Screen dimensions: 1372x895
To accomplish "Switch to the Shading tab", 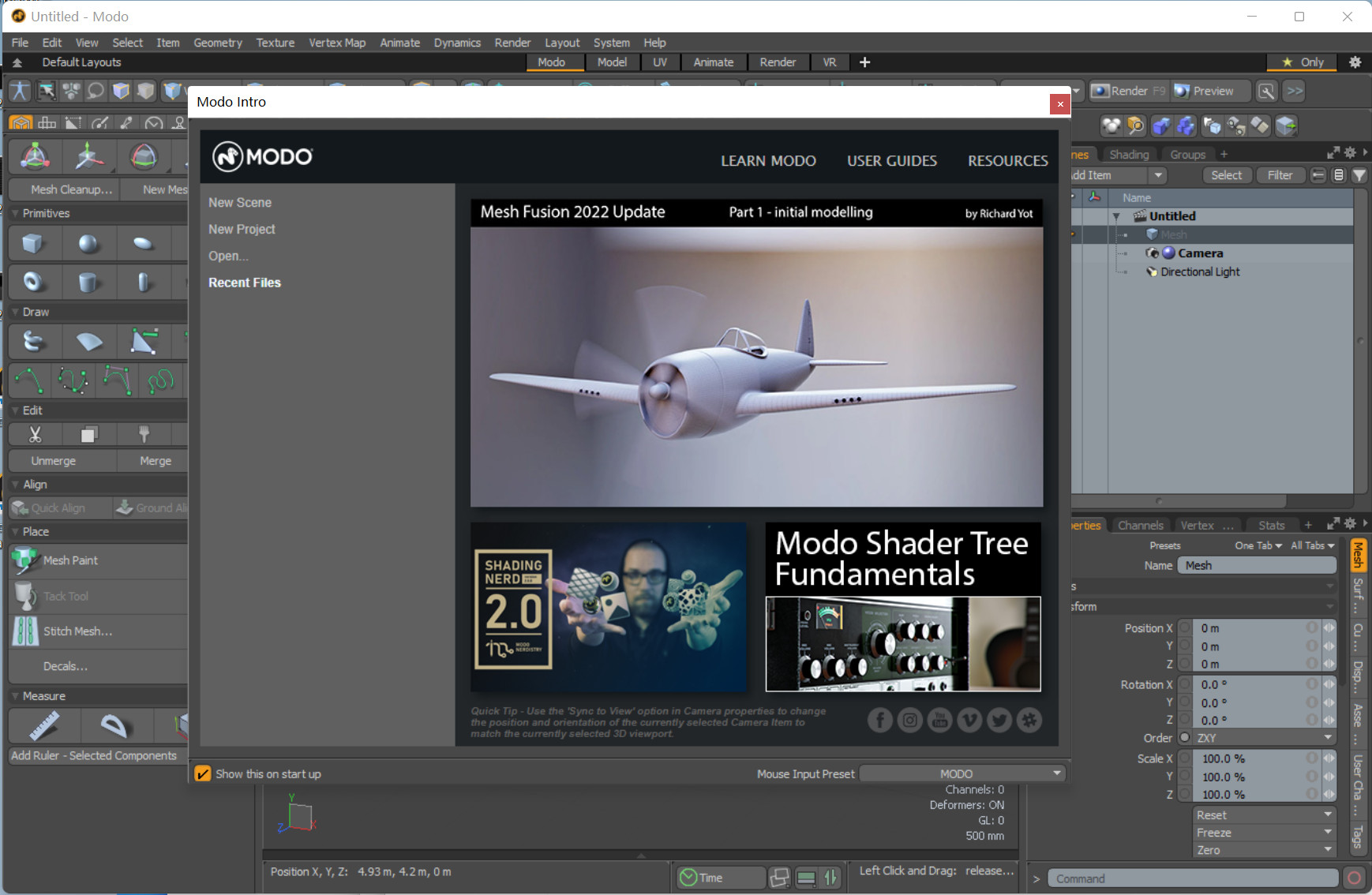I will 1129,155.
